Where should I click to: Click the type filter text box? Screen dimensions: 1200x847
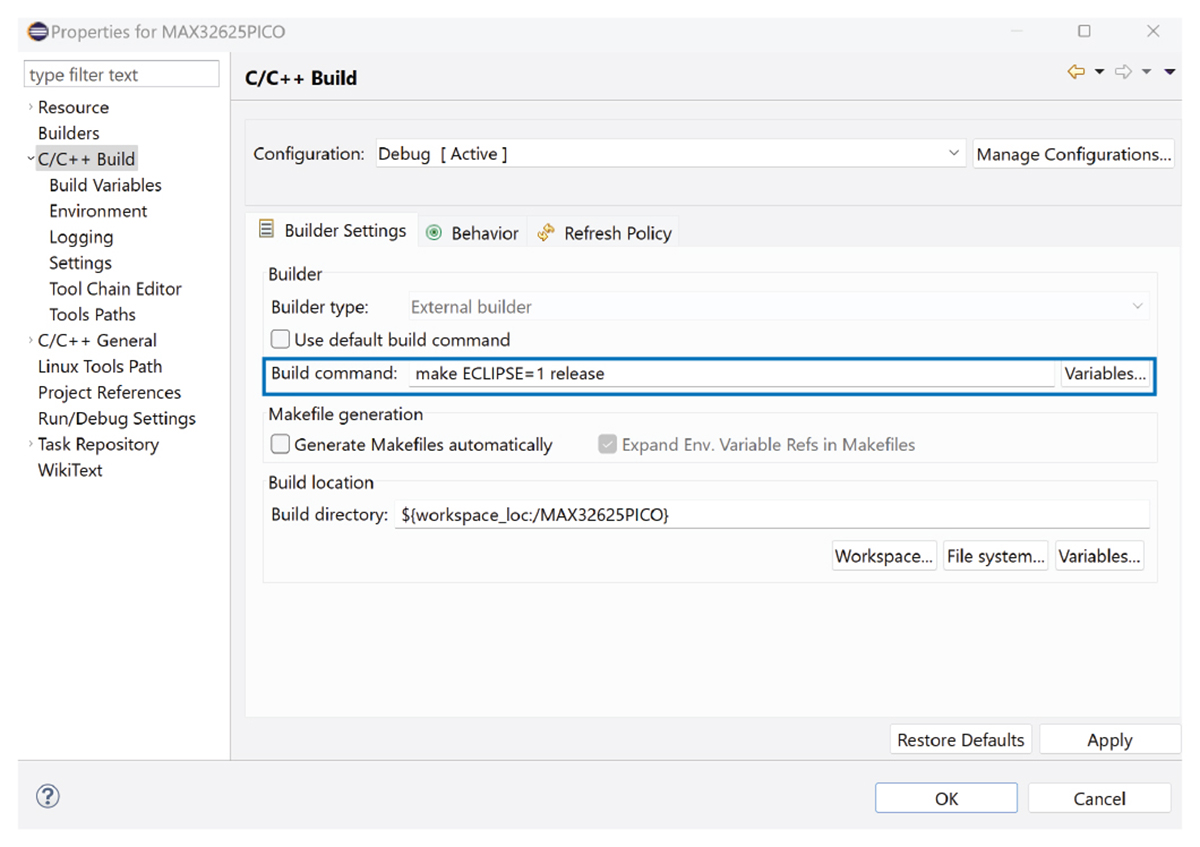click(121, 75)
